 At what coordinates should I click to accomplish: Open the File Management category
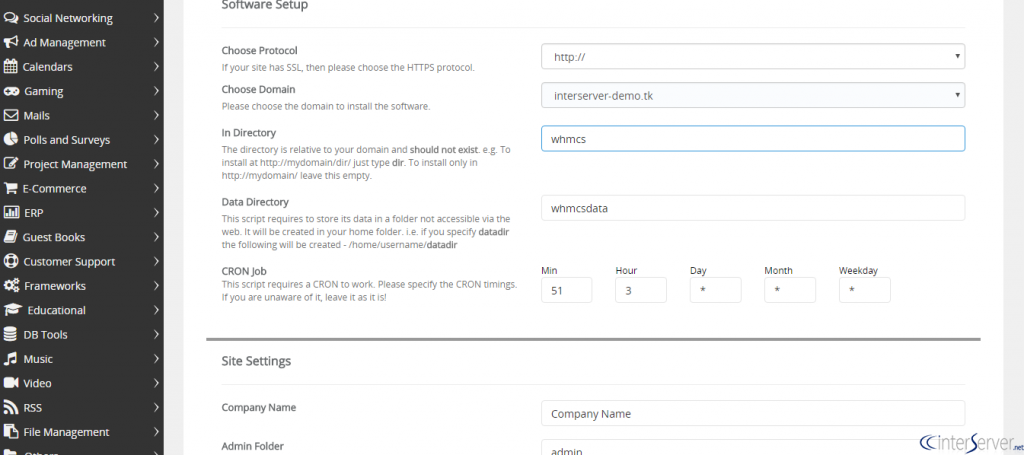pyautogui.click(x=82, y=432)
